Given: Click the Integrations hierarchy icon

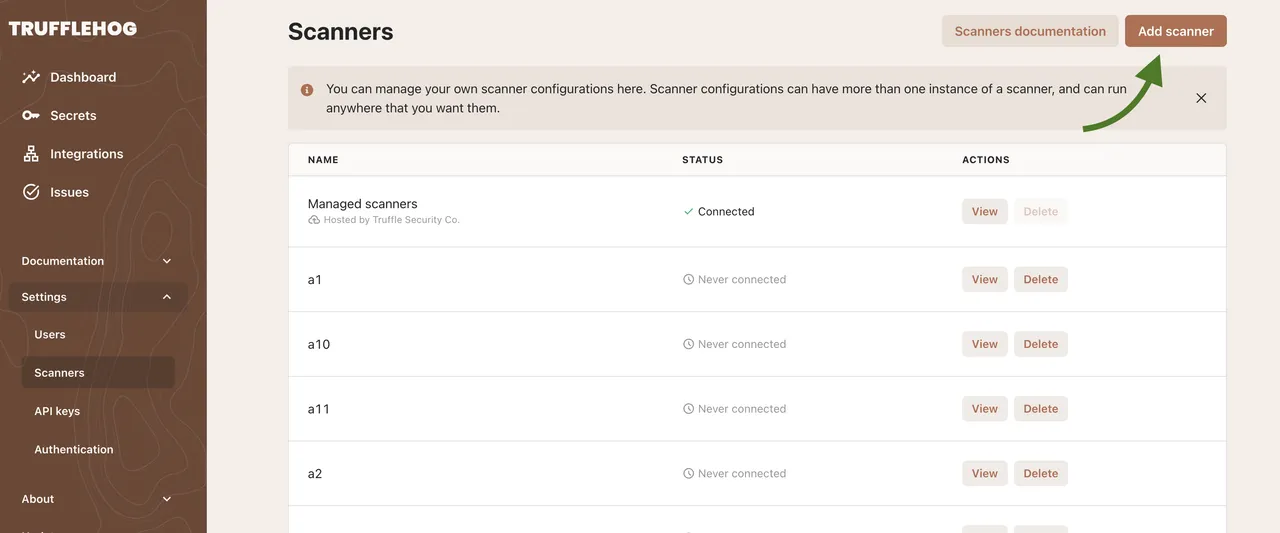Looking at the screenshot, I should (x=31, y=154).
